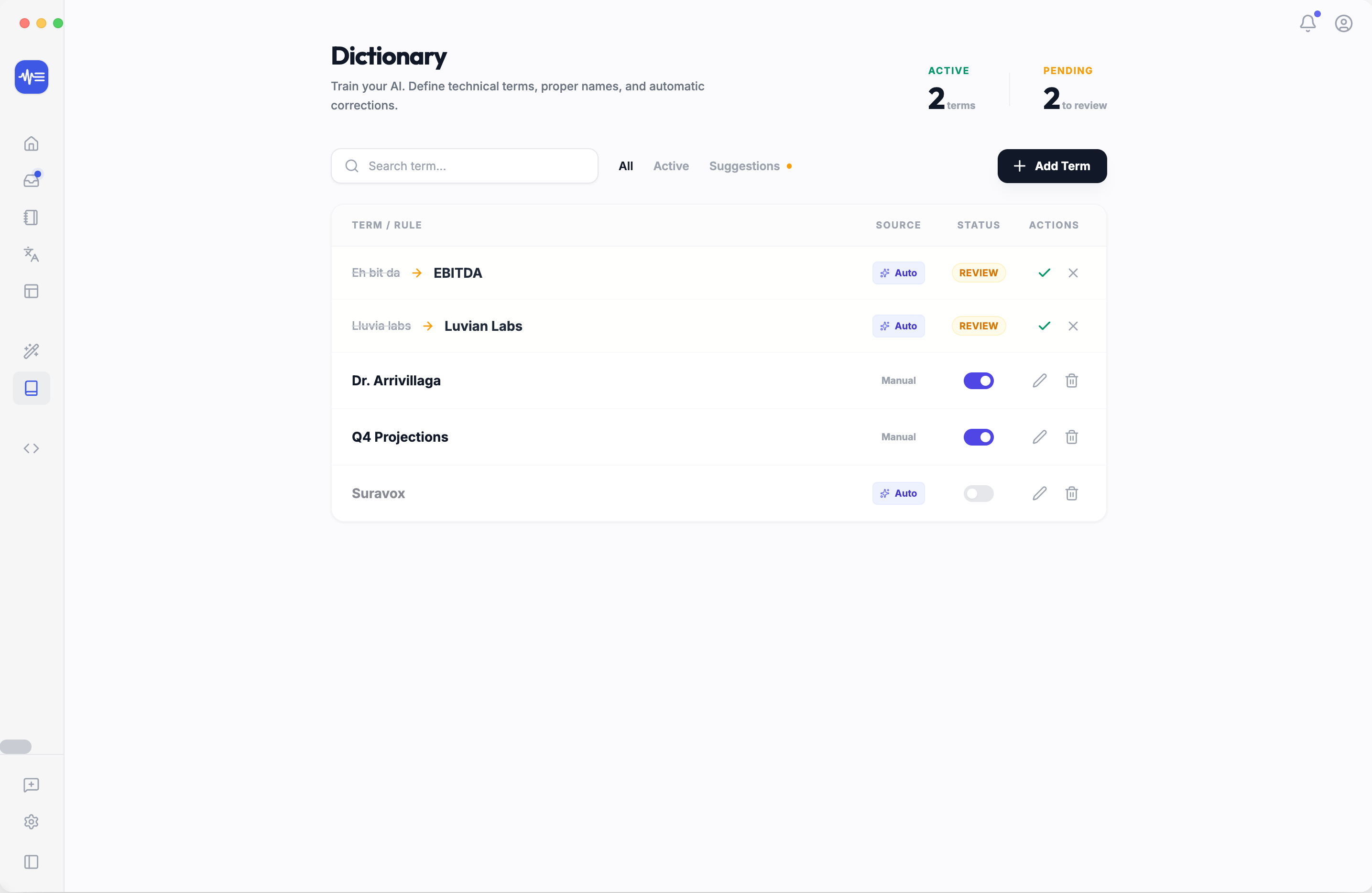This screenshot has height=893, width=1372.
Task: Open the templates layout panel
Action: [x=31, y=291]
